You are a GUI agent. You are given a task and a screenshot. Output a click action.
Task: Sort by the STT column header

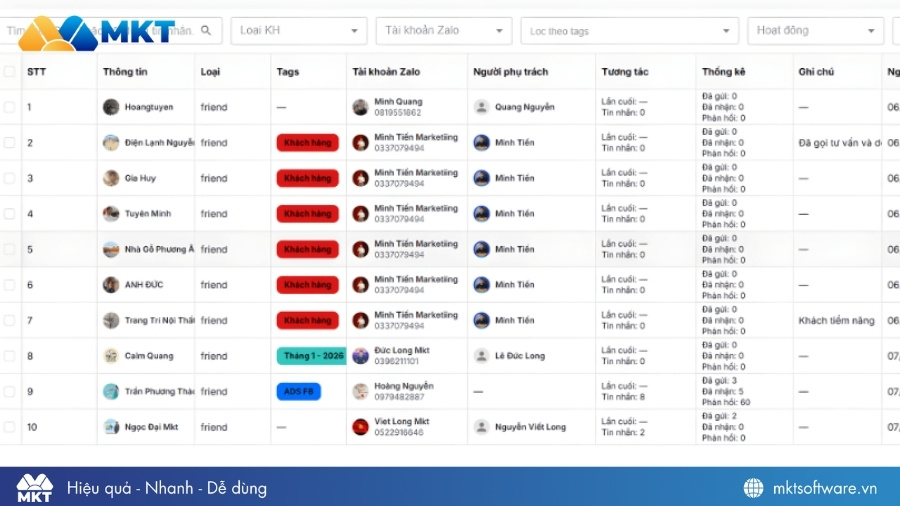tap(36, 72)
